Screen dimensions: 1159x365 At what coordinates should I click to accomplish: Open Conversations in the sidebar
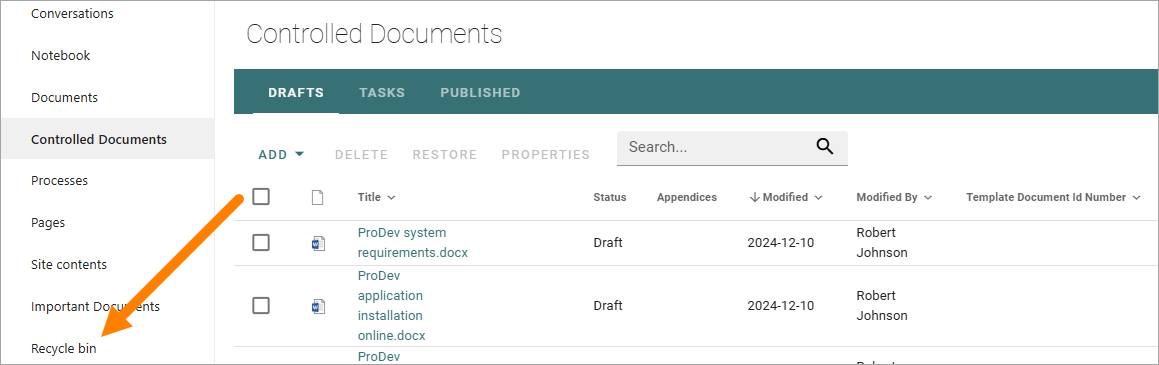click(72, 13)
